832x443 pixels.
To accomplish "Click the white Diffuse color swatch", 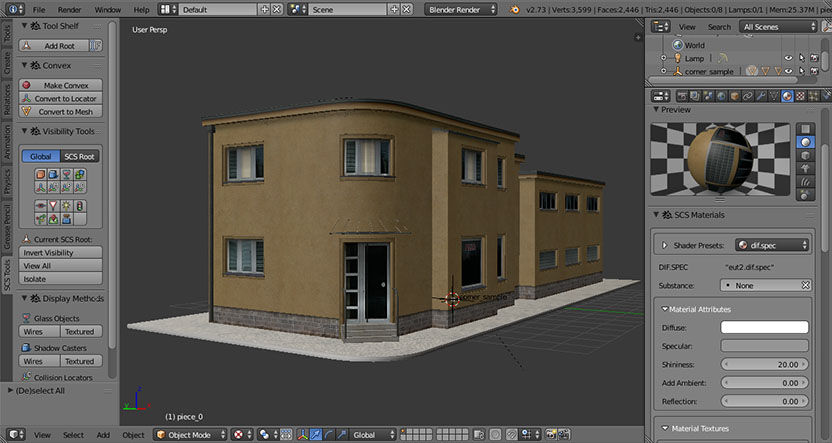I will point(764,327).
